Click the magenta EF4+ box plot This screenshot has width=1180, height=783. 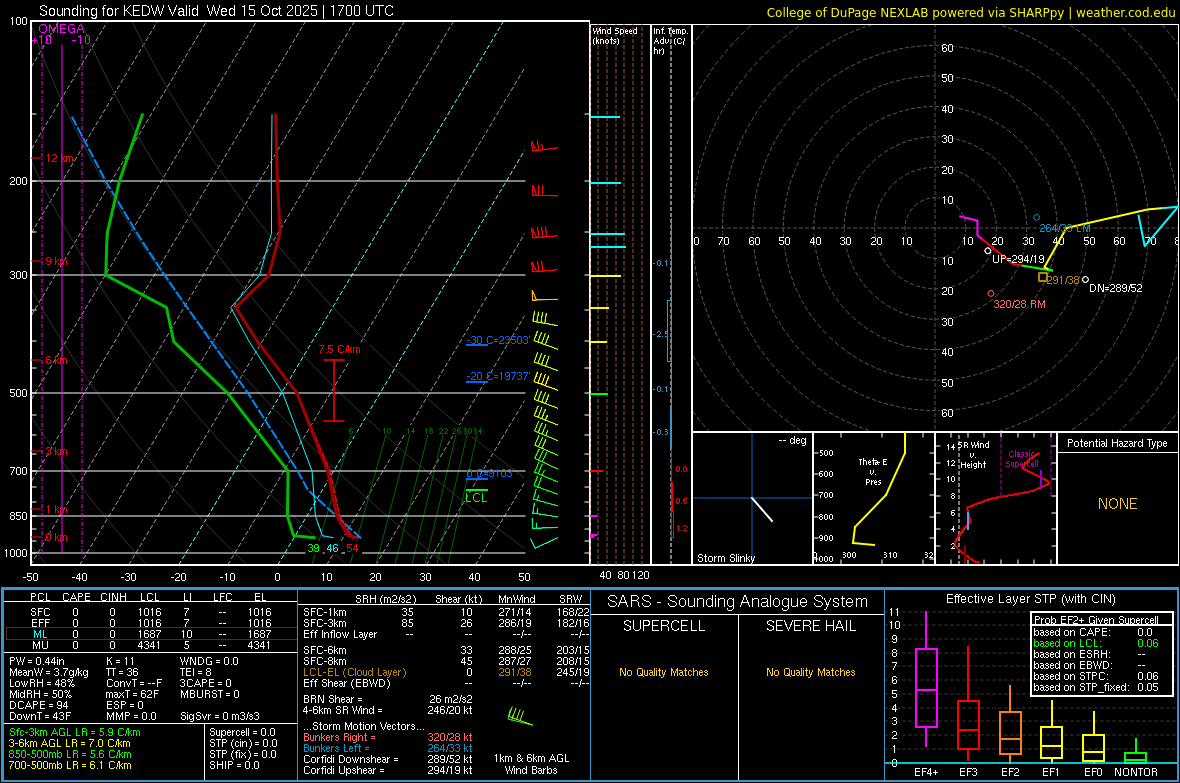click(x=926, y=680)
